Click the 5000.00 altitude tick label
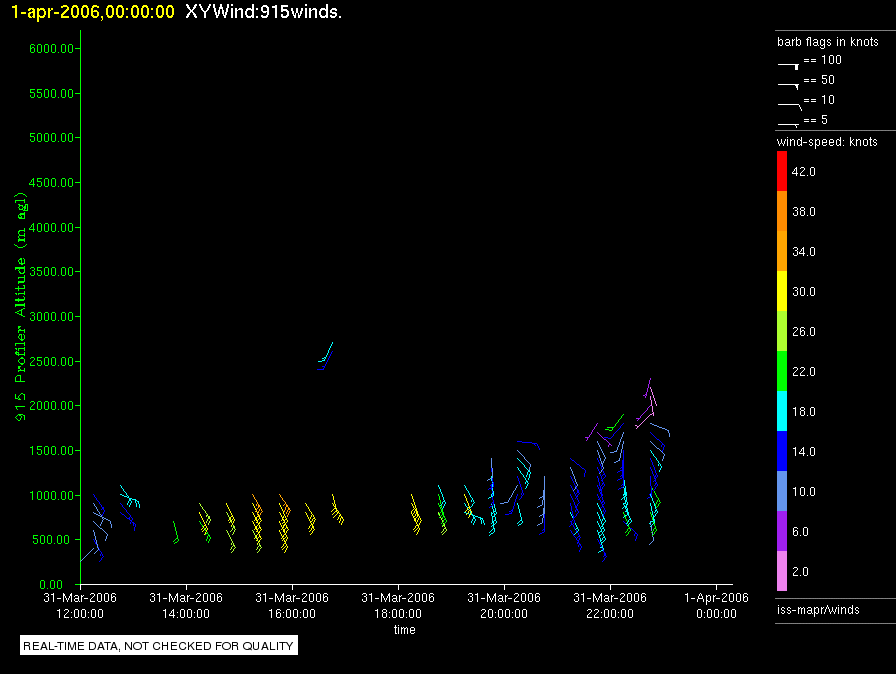Image resolution: width=896 pixels, height=674 pixels. point(52,138)
